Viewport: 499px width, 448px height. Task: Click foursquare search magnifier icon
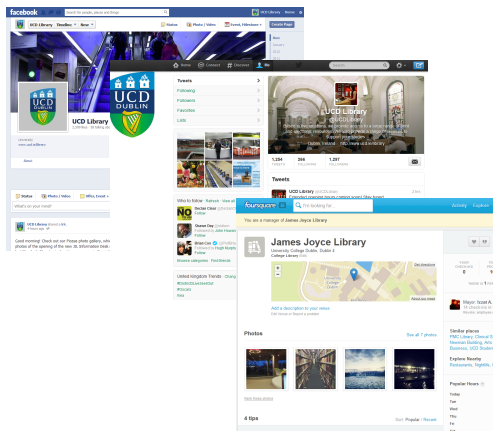click(x=298, y=205)
